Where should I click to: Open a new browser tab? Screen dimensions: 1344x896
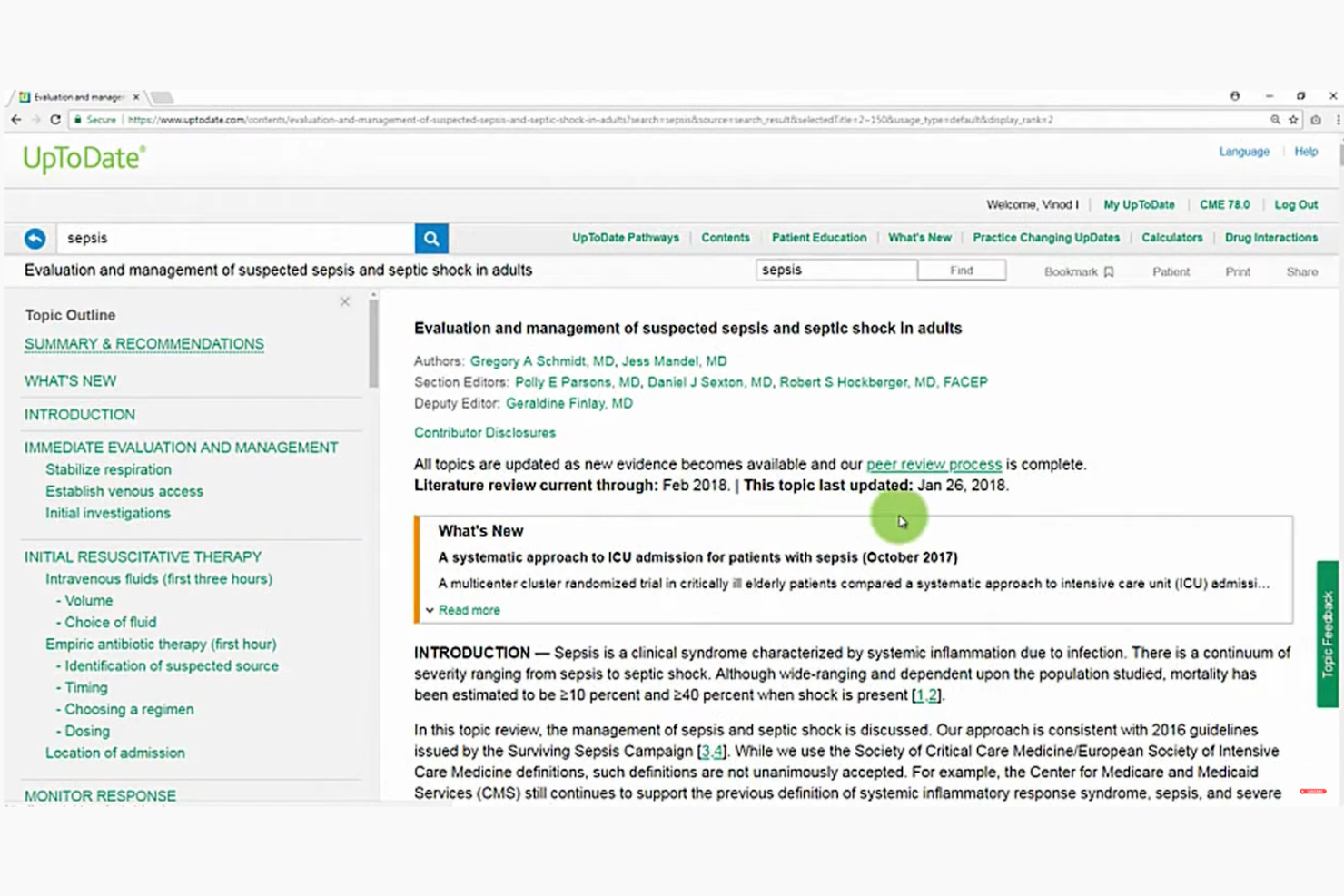point(162,97)
